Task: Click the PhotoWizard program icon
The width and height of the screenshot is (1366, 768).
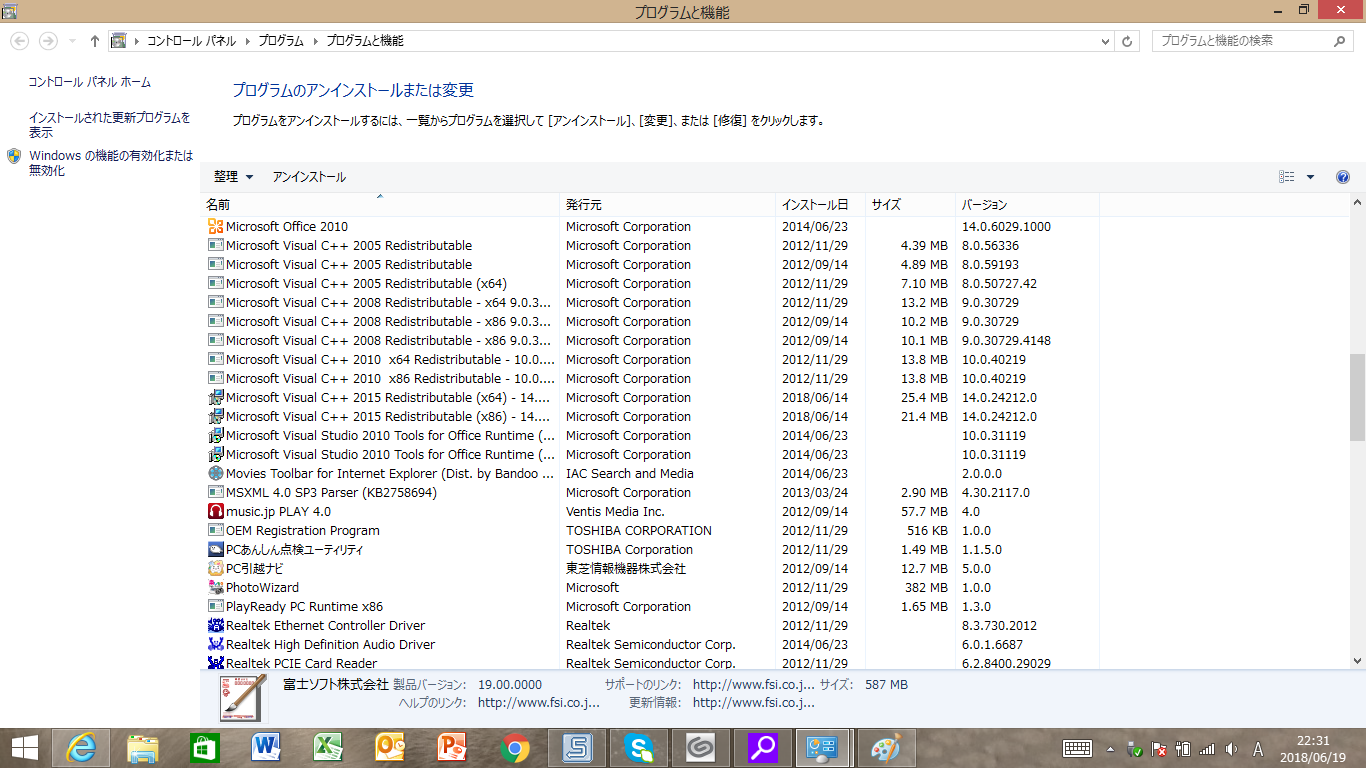Action: point(215,588)
